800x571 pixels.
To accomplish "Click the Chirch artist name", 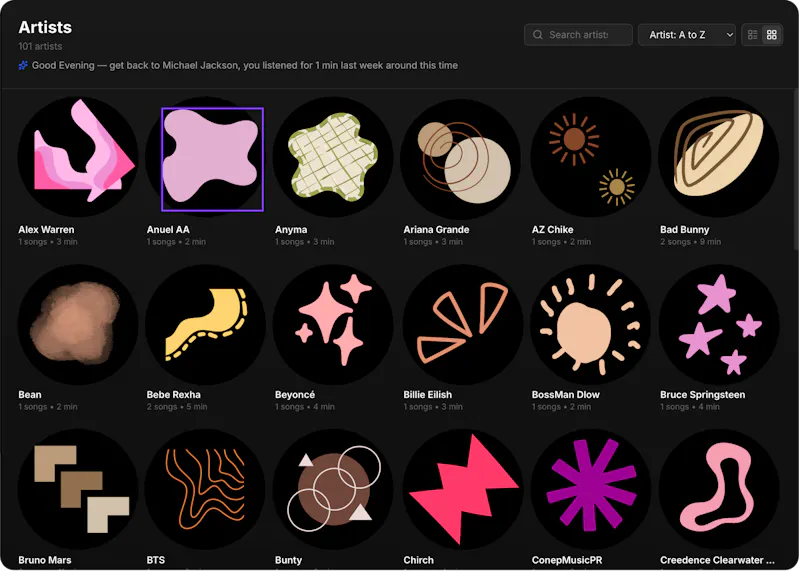I will point(418,560).
